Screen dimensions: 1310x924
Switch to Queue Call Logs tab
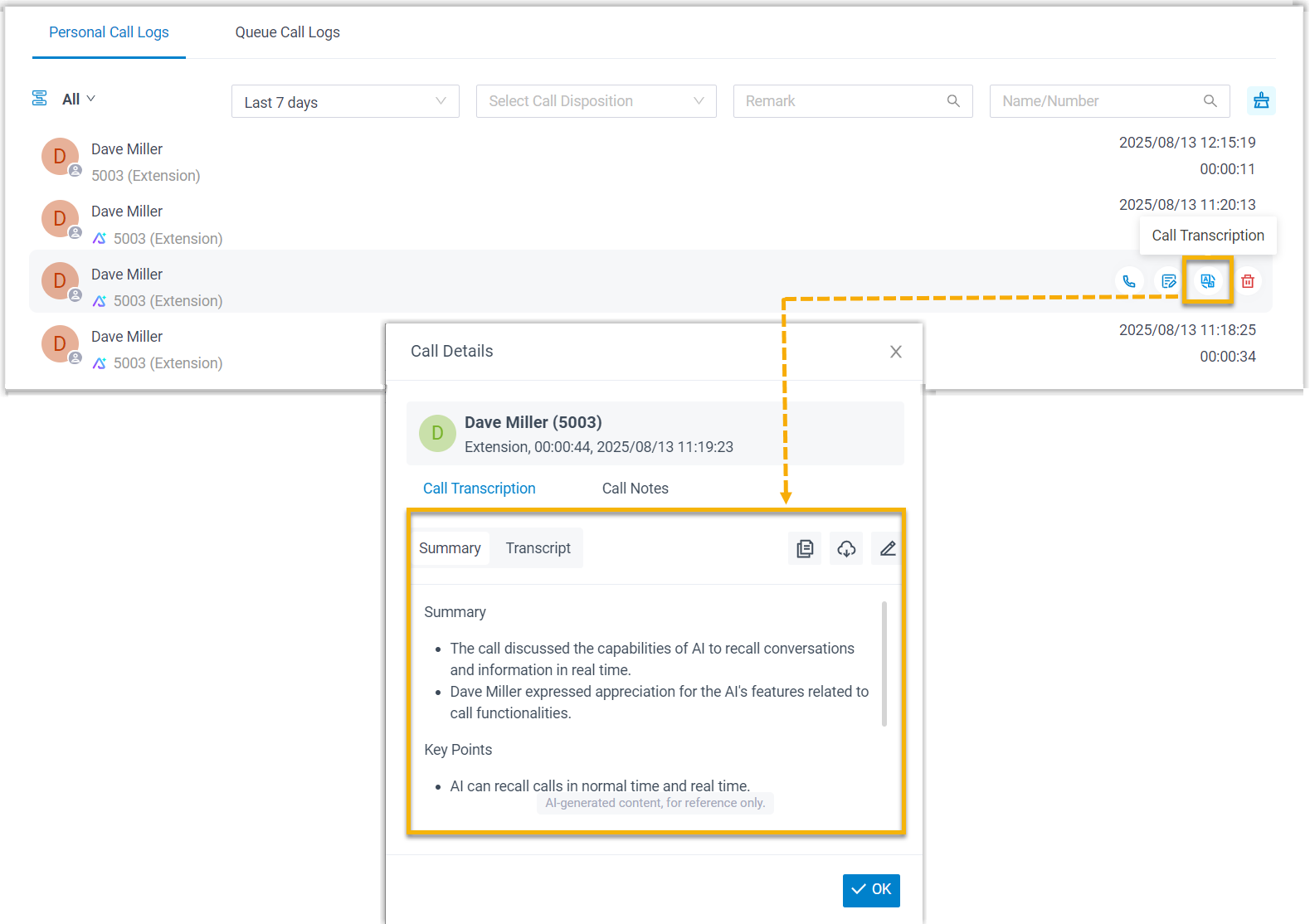(287, 32)
